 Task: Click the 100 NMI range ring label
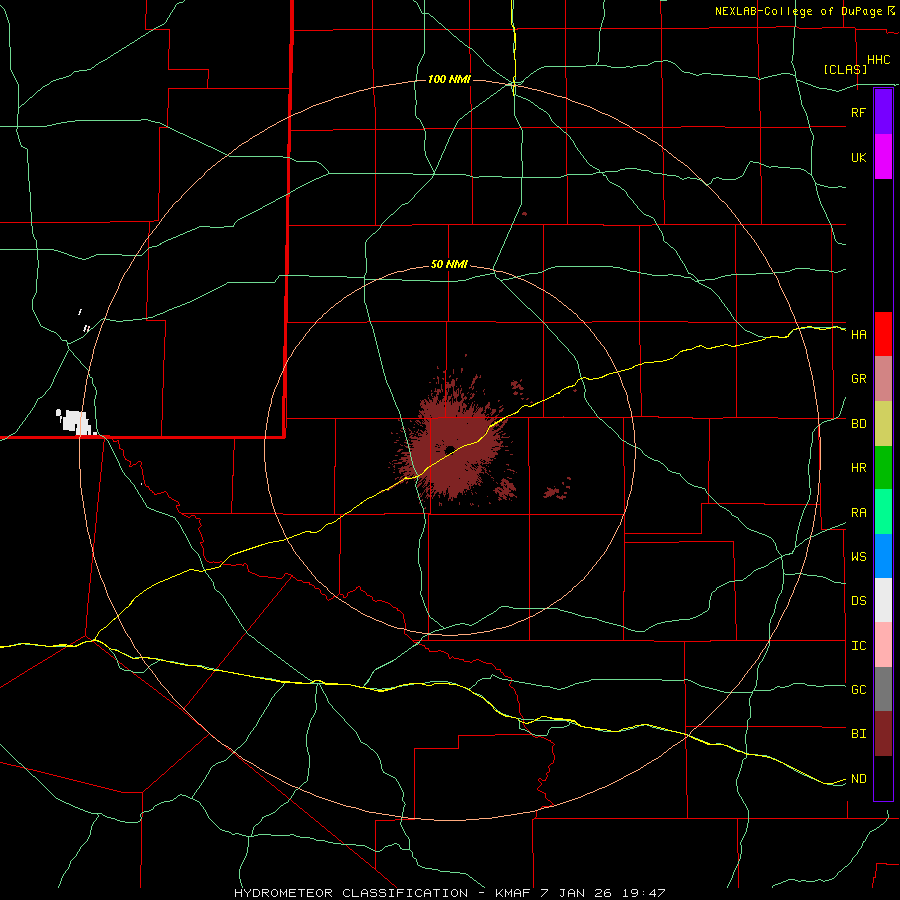click(449, 79)
